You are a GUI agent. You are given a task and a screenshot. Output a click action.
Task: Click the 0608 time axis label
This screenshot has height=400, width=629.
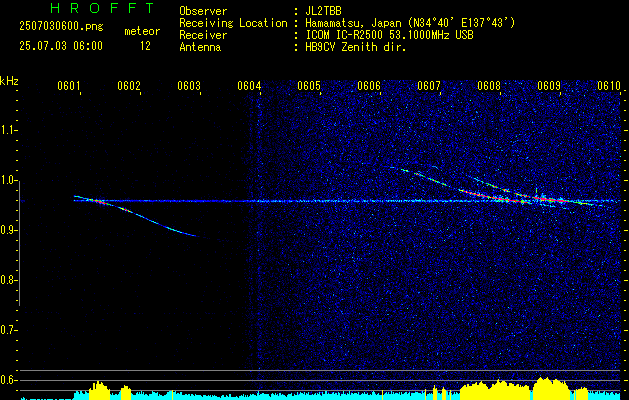(489, 86)
